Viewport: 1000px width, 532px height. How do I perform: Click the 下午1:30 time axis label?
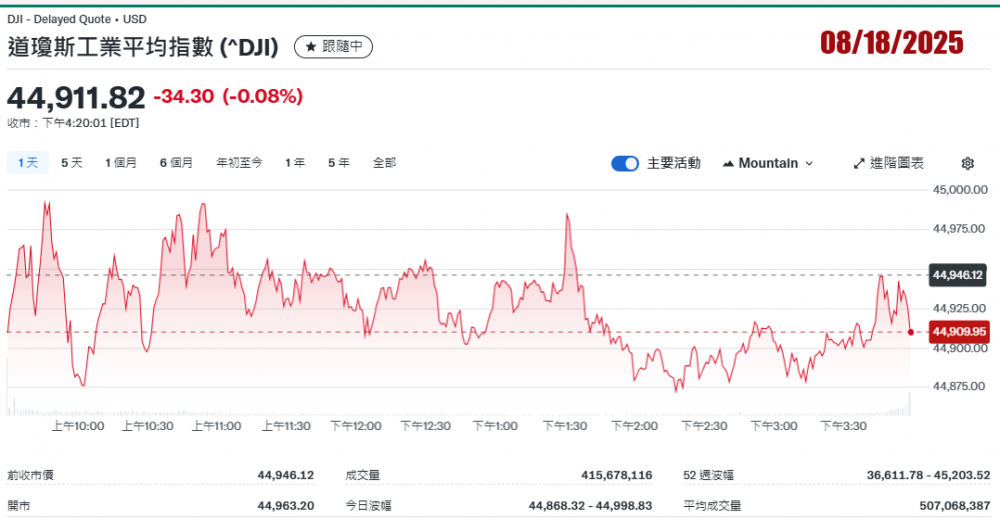pos(565,426)
